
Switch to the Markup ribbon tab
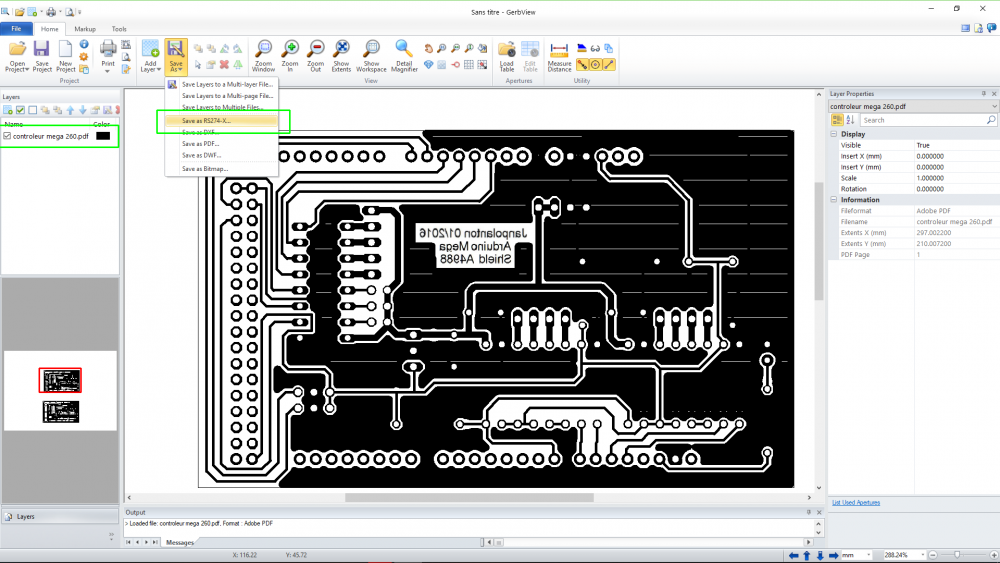85,29
